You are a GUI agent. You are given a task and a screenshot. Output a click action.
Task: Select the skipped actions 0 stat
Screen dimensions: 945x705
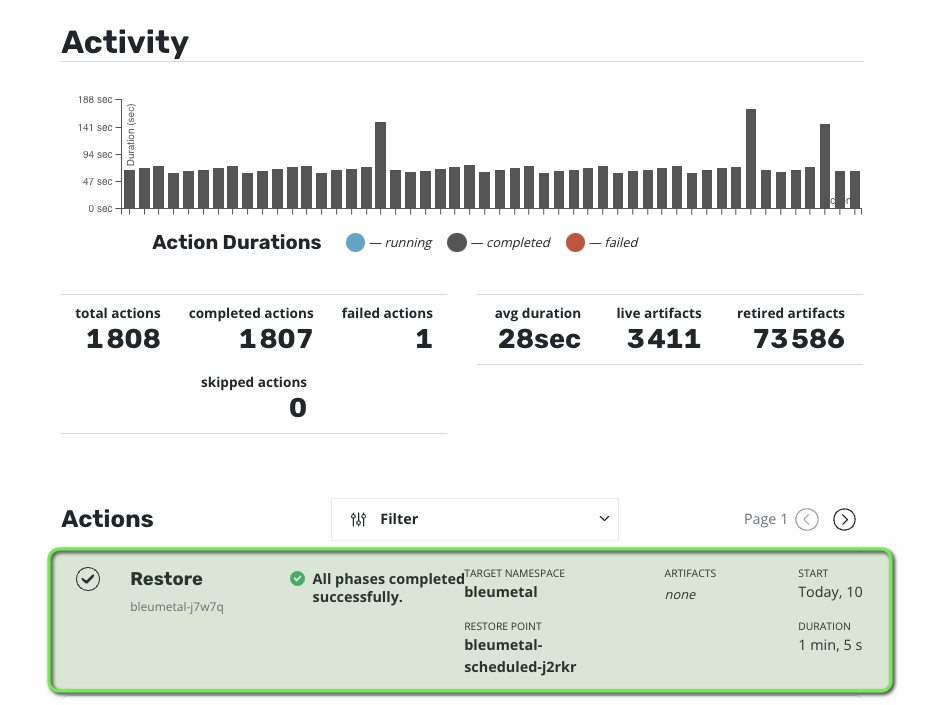point(254,398)
